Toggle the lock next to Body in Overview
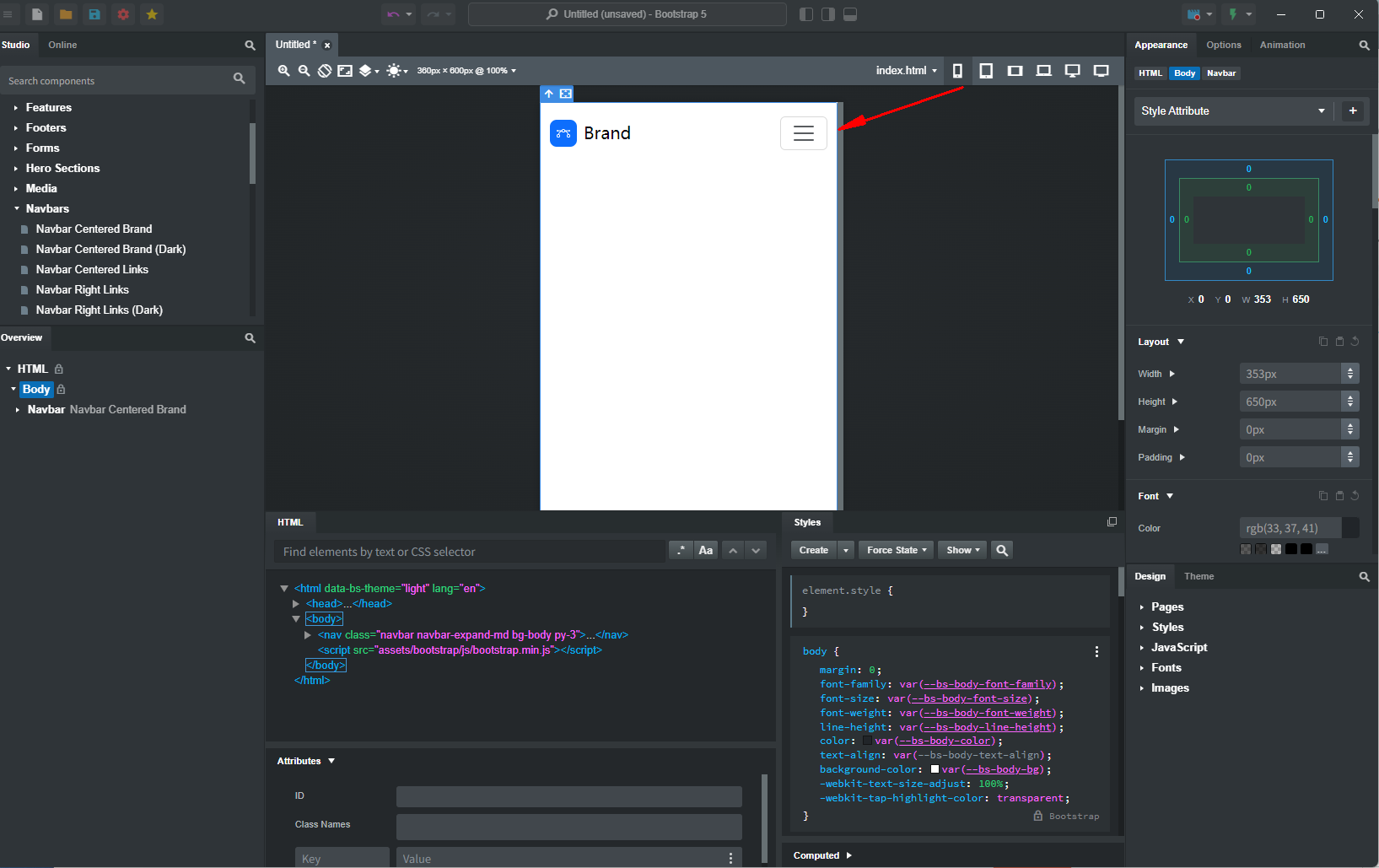The image size is (1379, 868). click(x=61, y=390)
